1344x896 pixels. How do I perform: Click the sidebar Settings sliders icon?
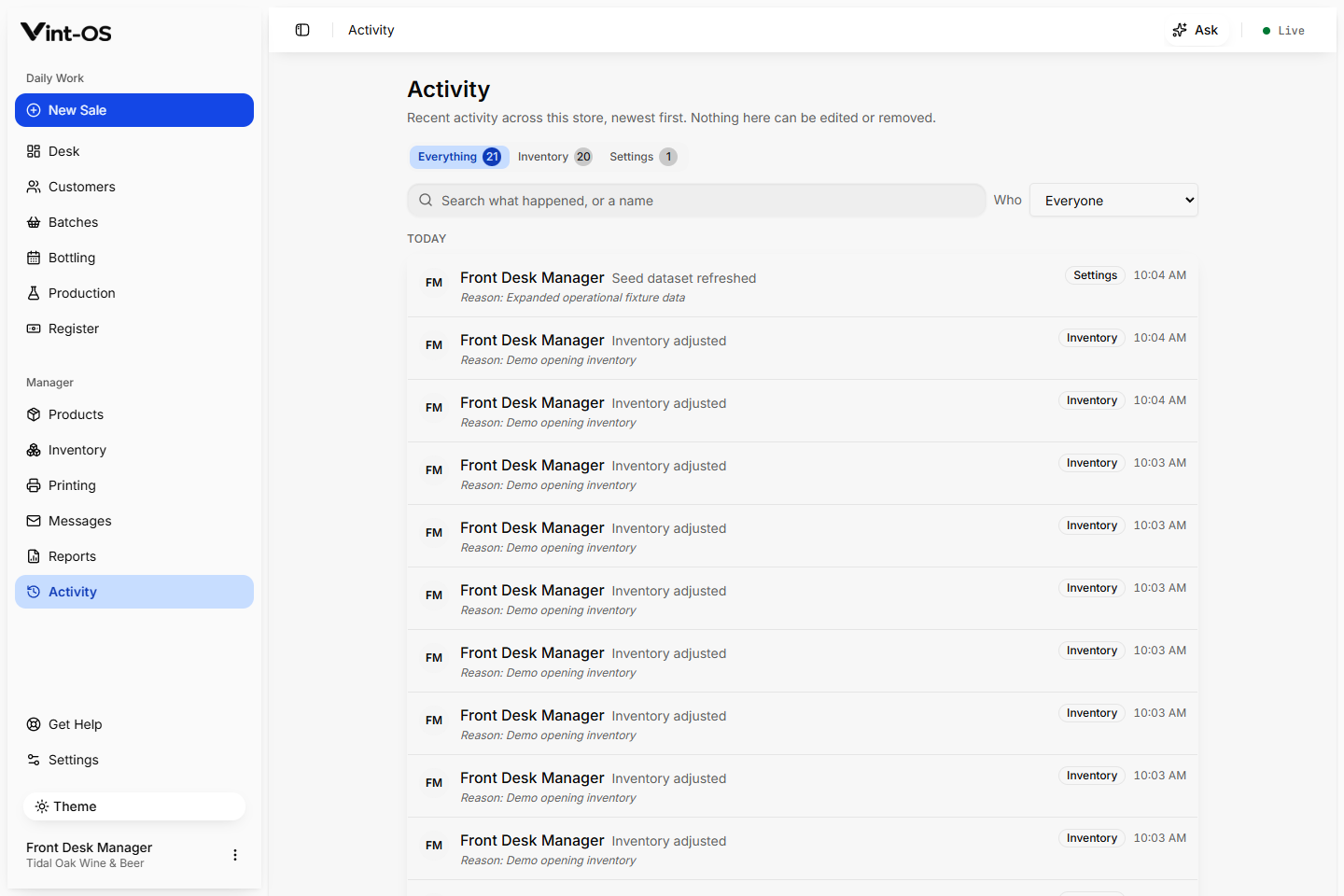[x=34, y=760]
